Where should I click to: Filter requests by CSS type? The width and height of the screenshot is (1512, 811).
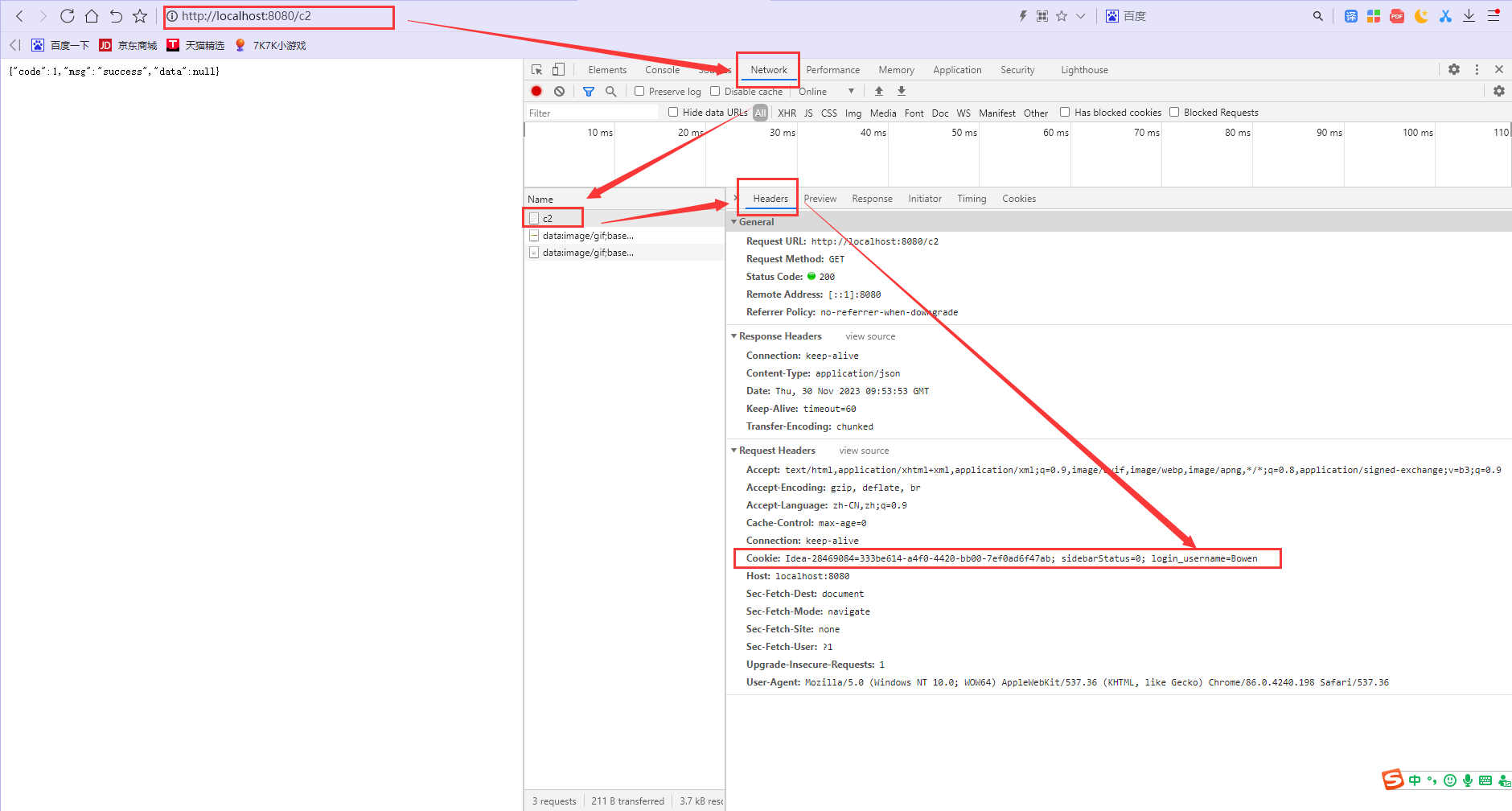[828, 113]
